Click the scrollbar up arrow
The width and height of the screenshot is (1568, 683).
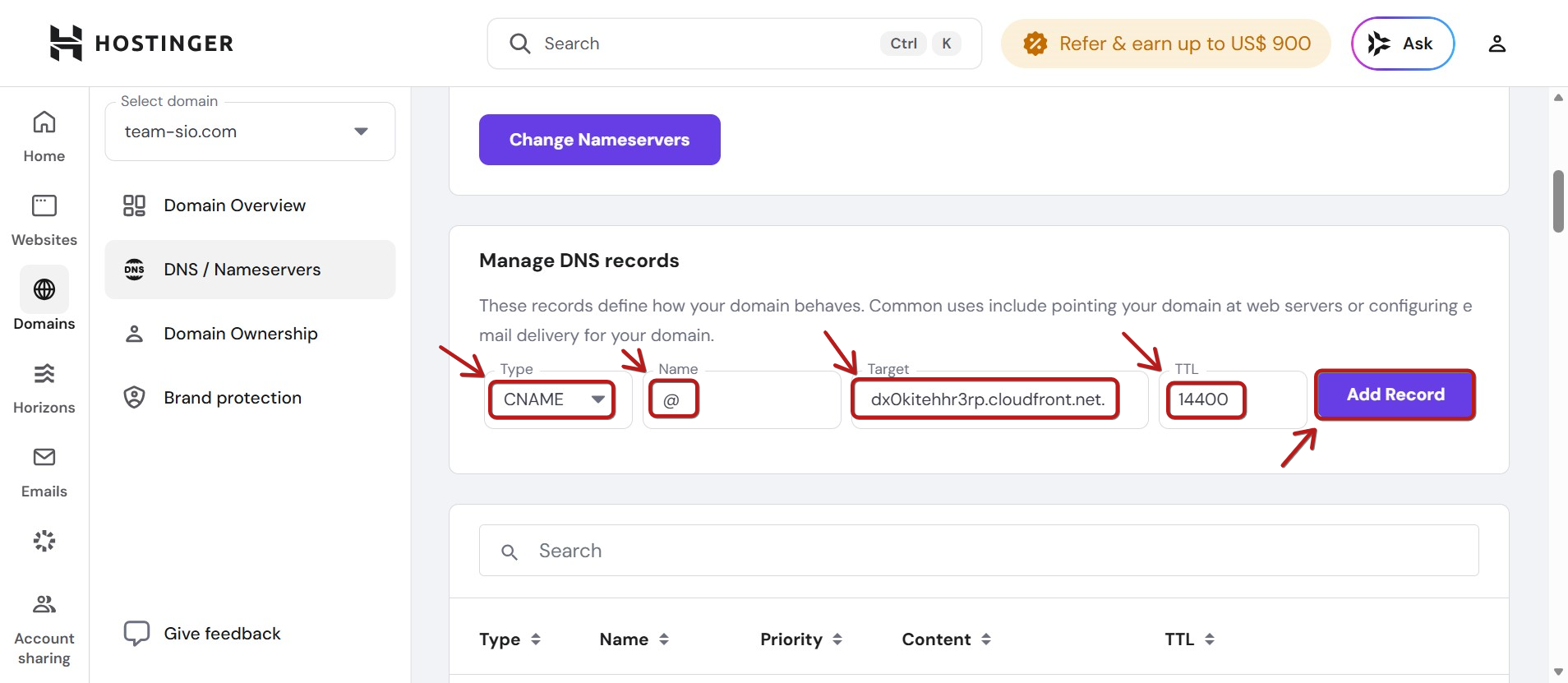coord(1558,97)
